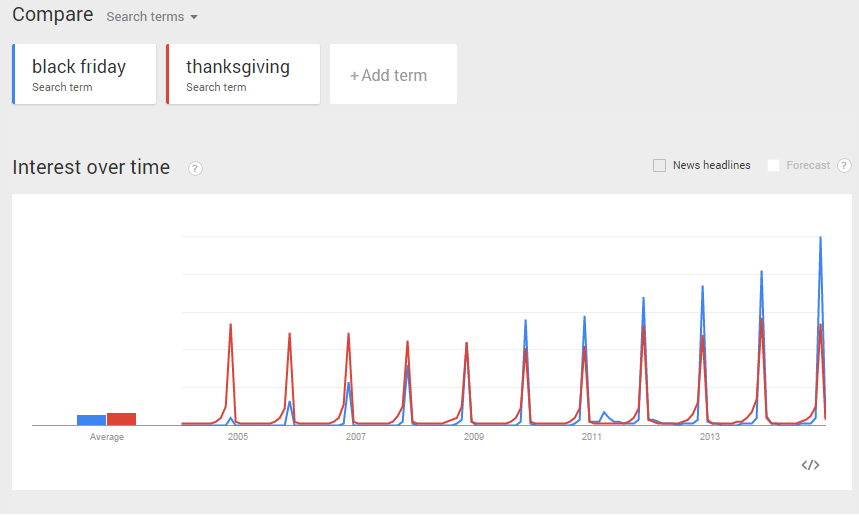Select the 2009 axis label
The image size is (859, 516).
pyautogui.click(x=474, y=437)
